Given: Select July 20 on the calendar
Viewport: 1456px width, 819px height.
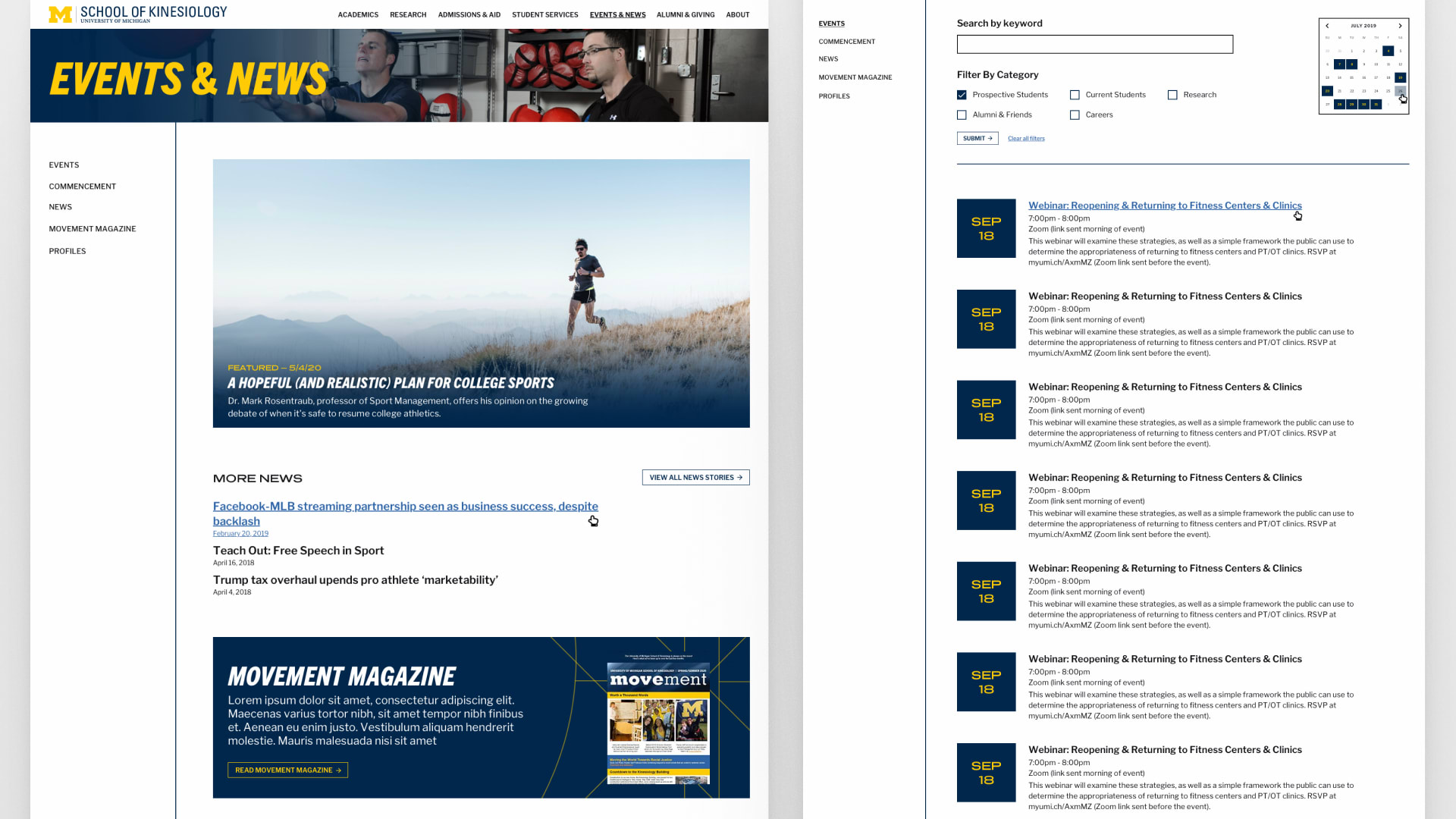Looking at the screenshot, I should [x=1327, y=91].
